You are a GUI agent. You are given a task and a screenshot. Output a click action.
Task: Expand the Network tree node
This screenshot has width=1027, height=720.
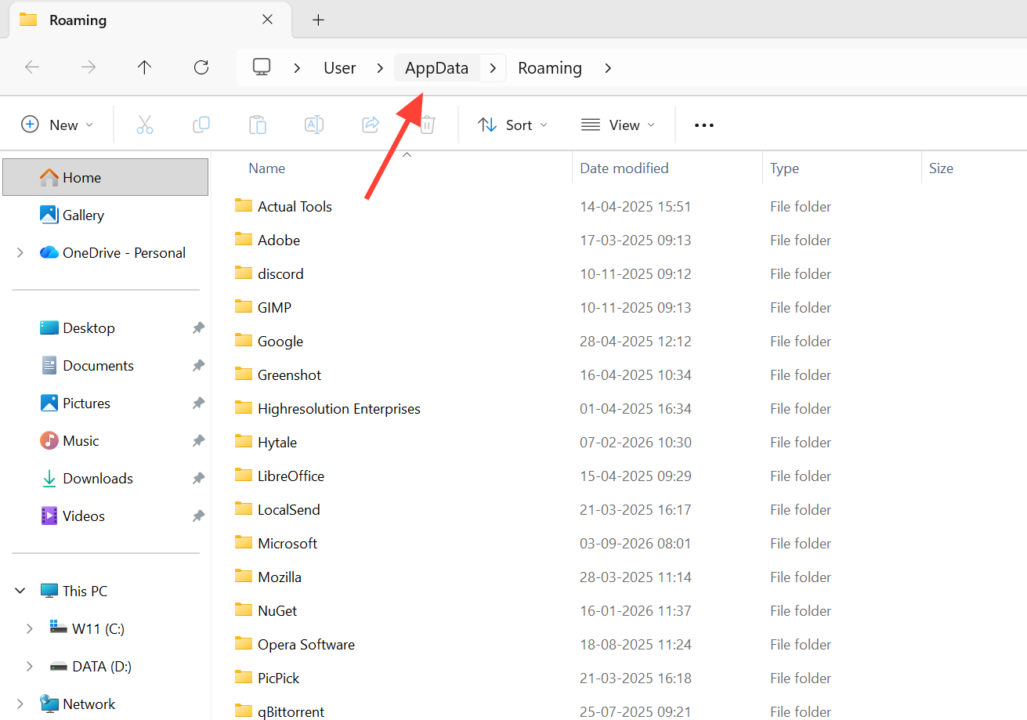pos(20,704)
